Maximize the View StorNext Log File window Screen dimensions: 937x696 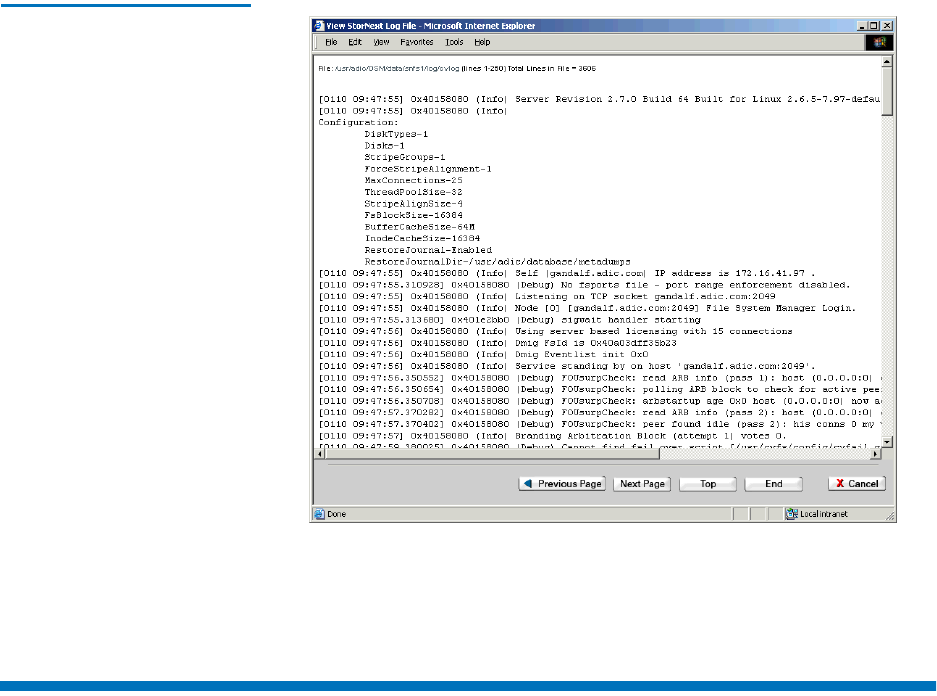click(x=874, y=26)
